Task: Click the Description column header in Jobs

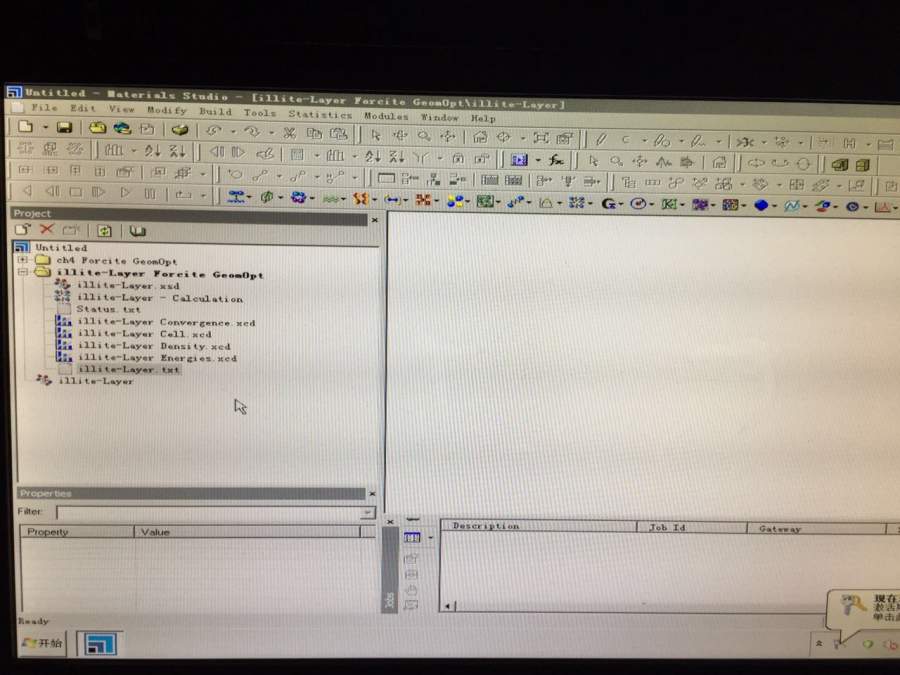Action: (x=538, y=526)
